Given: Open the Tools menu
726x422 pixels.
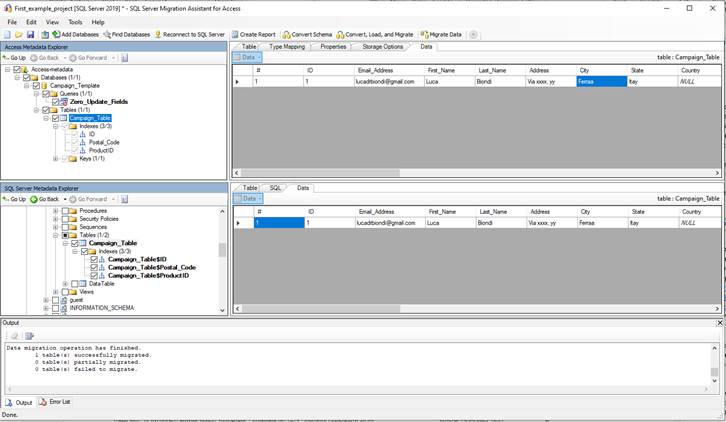Looking at the screenshot, I should pyautogui.click(x=75, y=22).
